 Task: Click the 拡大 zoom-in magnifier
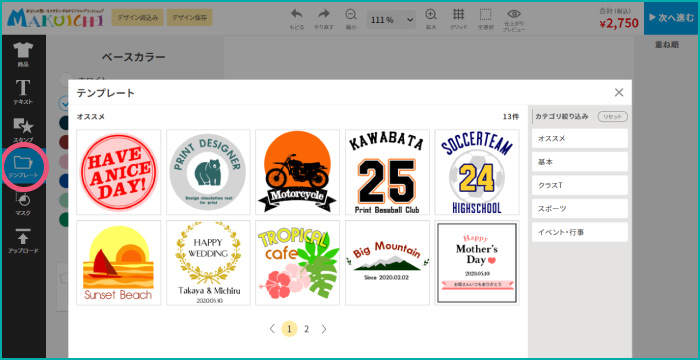[431, 19]
